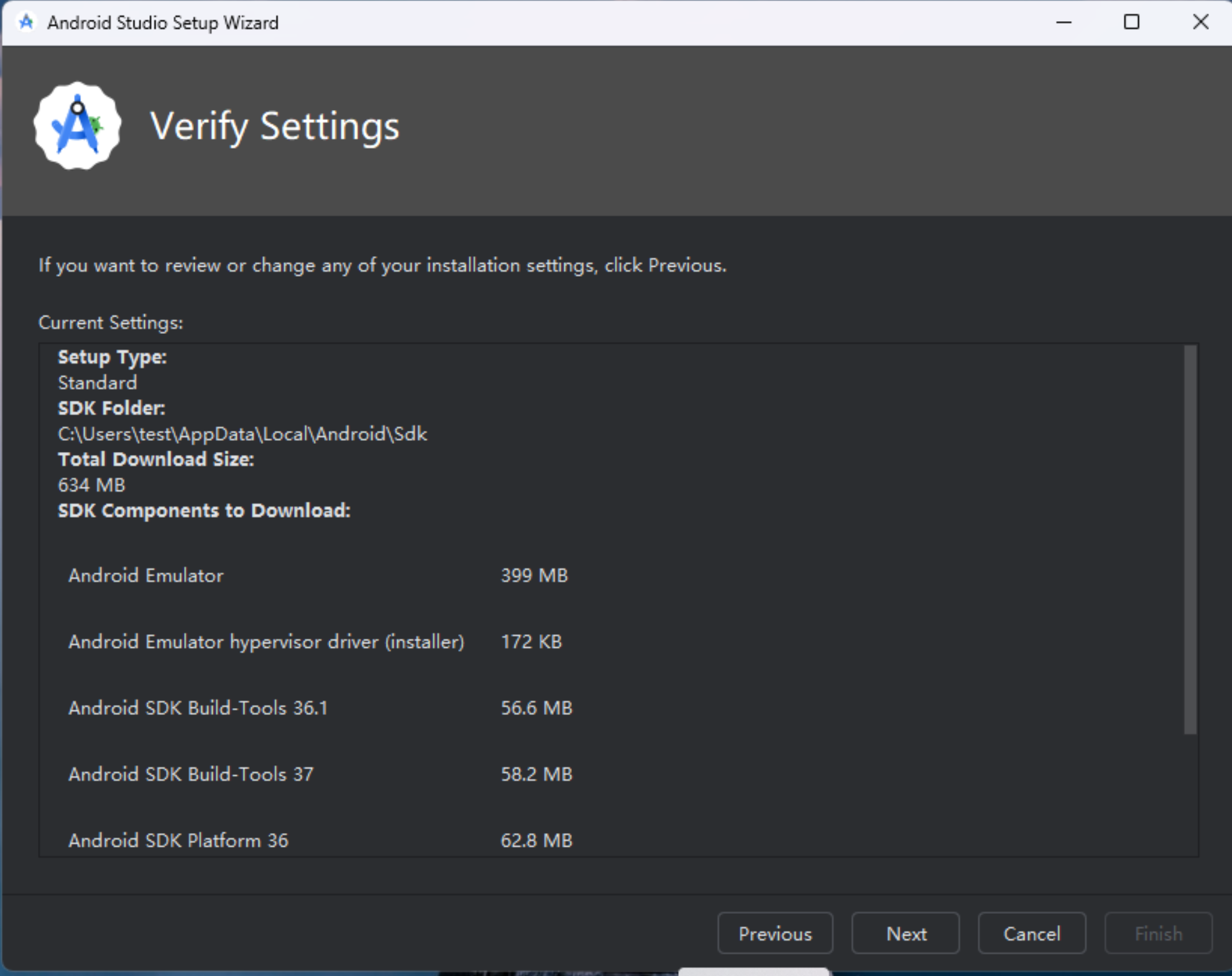Click the title bar Android Studio icon
The height and width of the screenshot is (976, 1232).
(x=26, y=22)
